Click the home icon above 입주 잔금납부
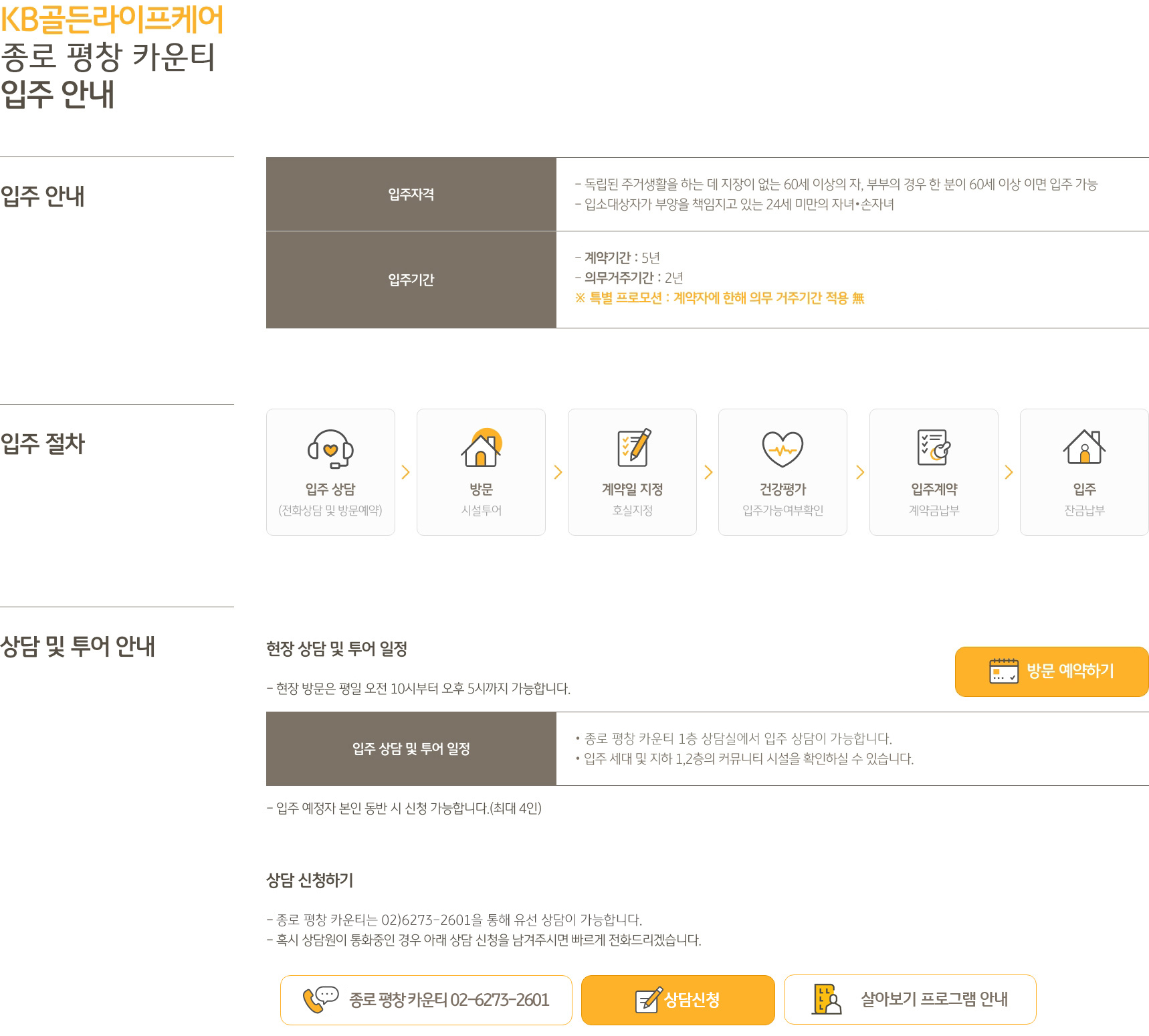Screen dimensions: 1149x1036 pyautogui.click(x=1084, y=447)
